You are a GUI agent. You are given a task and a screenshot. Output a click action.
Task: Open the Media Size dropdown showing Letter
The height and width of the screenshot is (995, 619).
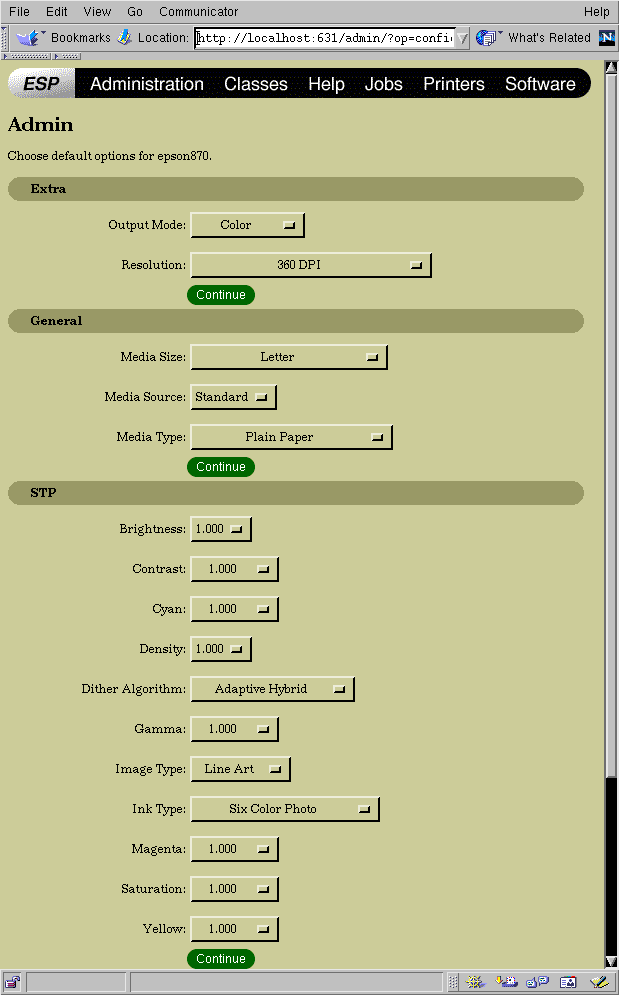(x=288, y=357)
